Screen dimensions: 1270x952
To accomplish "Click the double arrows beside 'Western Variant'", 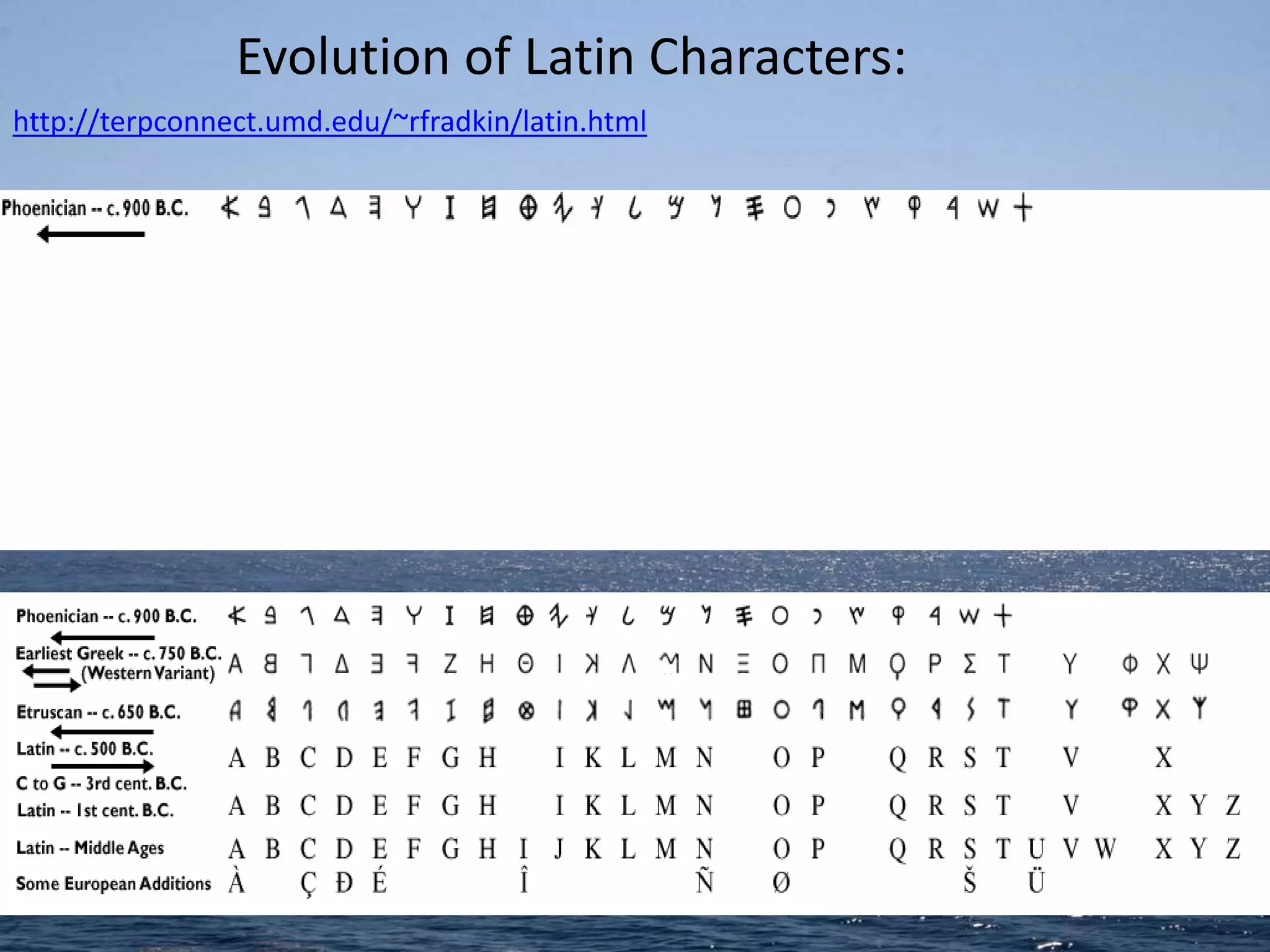I will 51,678.
